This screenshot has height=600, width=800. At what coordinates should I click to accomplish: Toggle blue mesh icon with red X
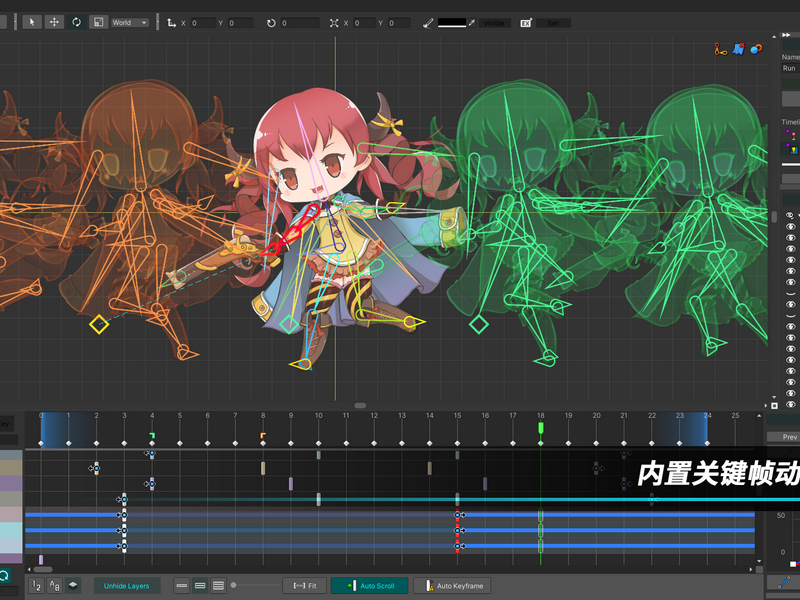coord(739,49)
